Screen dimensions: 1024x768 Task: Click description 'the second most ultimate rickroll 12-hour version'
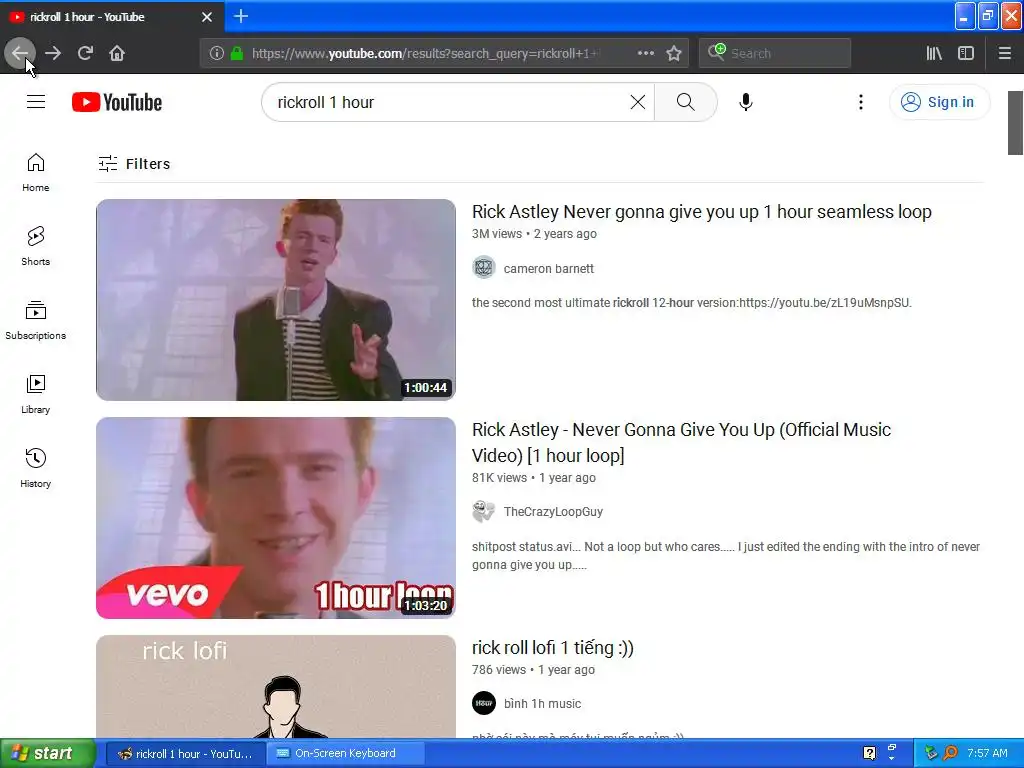click(x=692, y=302)
